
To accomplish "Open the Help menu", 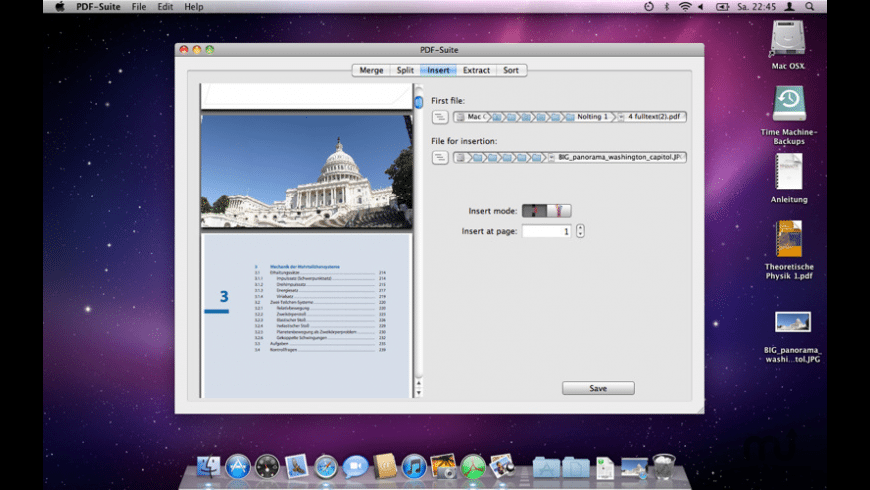I will (x=194, y=7).
